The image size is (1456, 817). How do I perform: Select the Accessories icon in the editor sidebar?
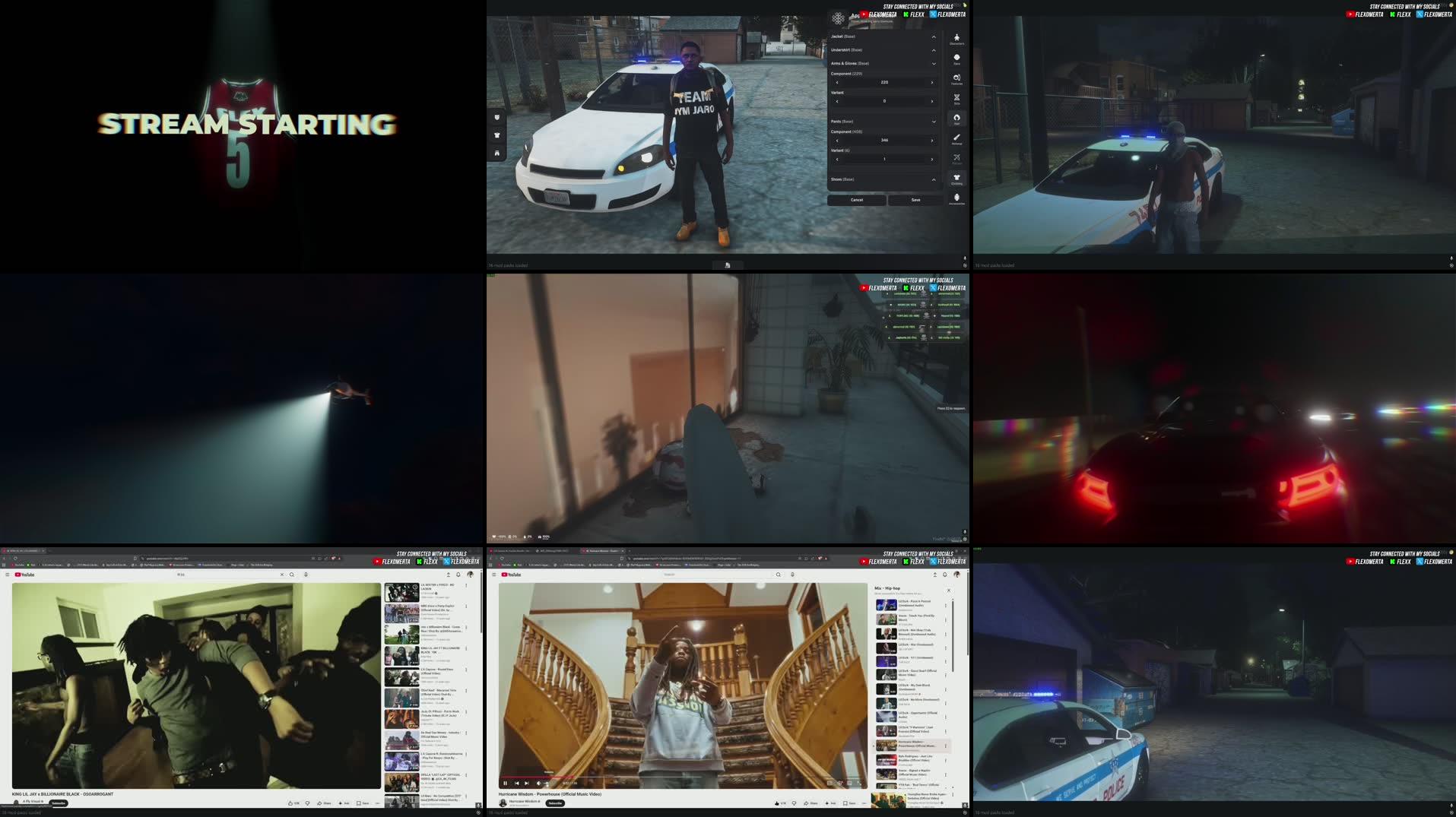[957, 198]
